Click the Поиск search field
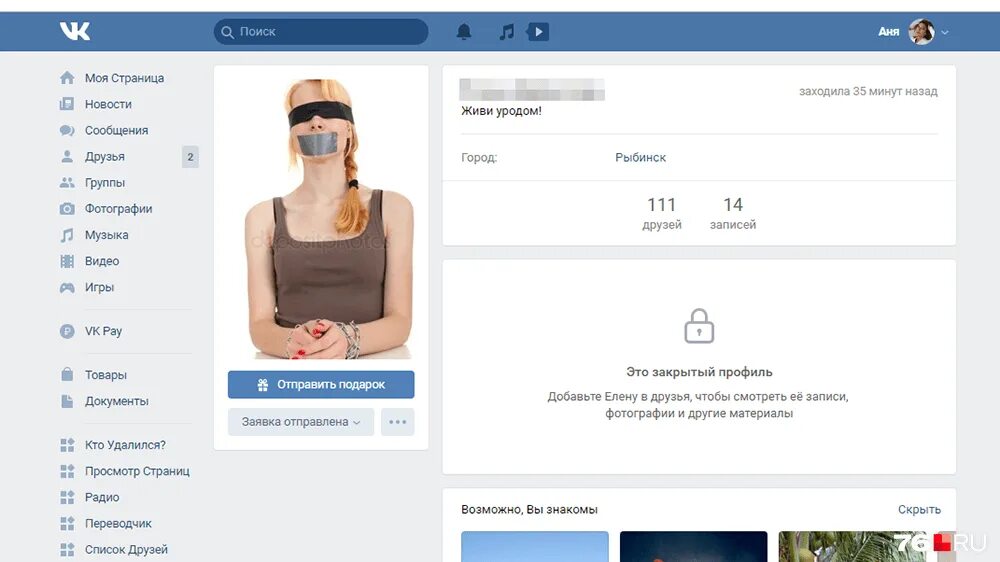1000x562 pixels. tap(321, 32)
